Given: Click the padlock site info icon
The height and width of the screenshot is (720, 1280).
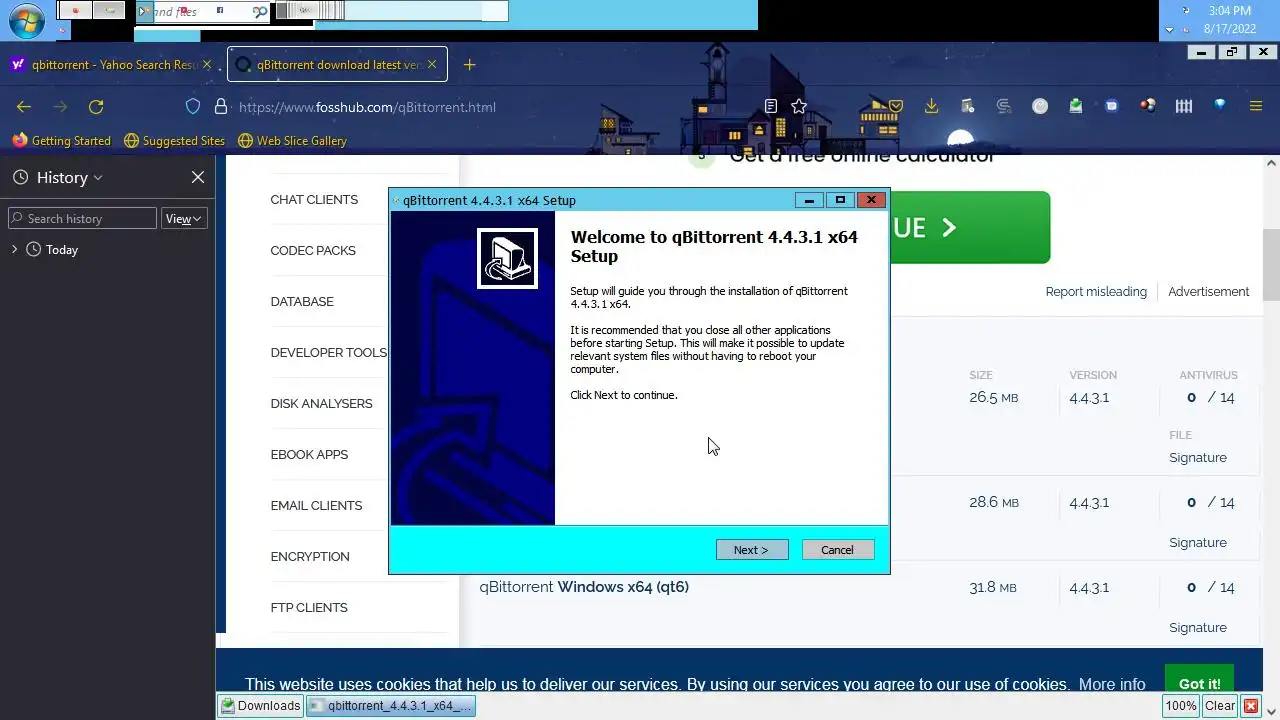Looking at the screenshot, I should (221, 107).
